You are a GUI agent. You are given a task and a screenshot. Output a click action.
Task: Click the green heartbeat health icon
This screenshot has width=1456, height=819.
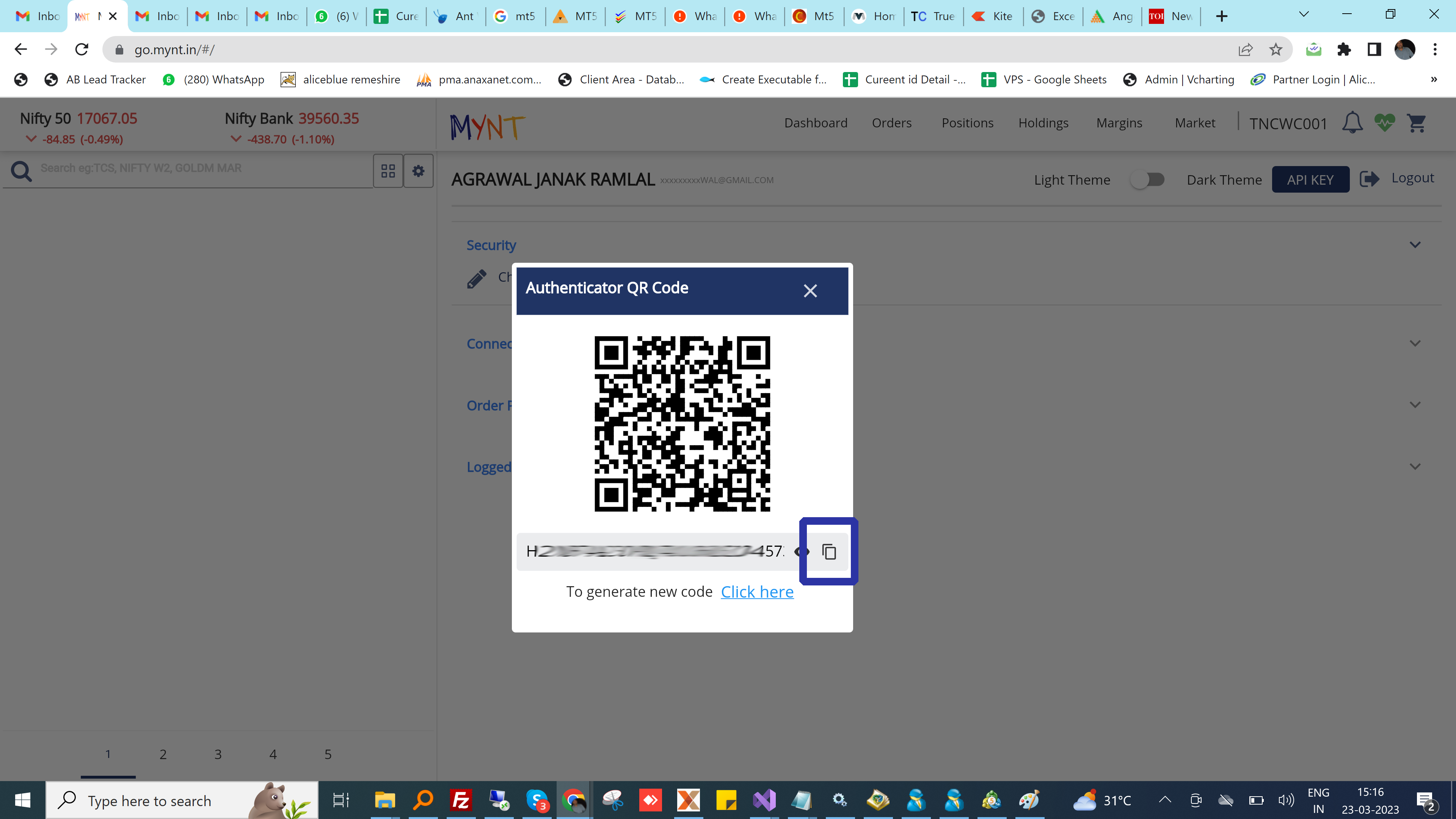[x=1385, y=122]
